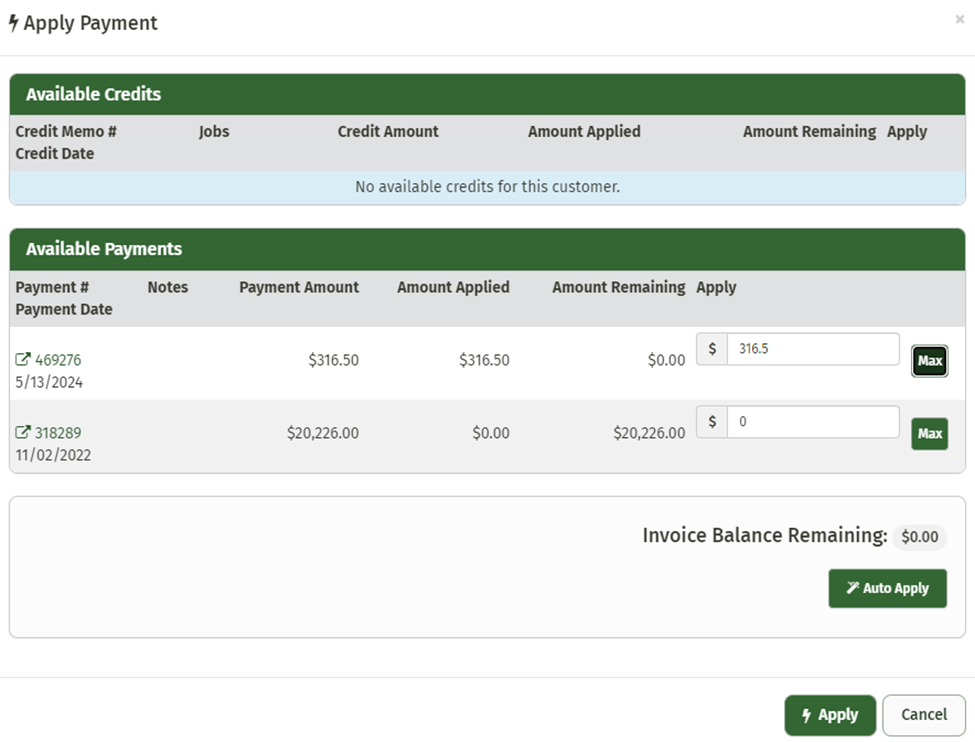975x742 pixels.
Task: Click dollar sign addon for payment 318289
Action: (712, 422)
